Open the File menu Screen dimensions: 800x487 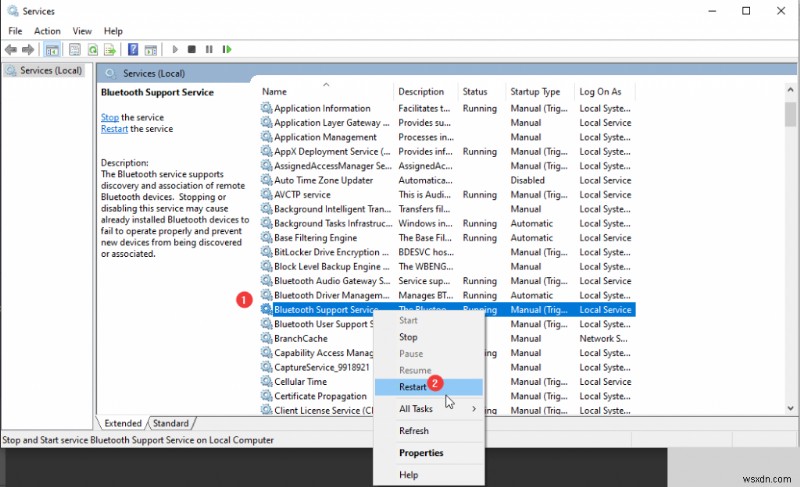[15, 31]
